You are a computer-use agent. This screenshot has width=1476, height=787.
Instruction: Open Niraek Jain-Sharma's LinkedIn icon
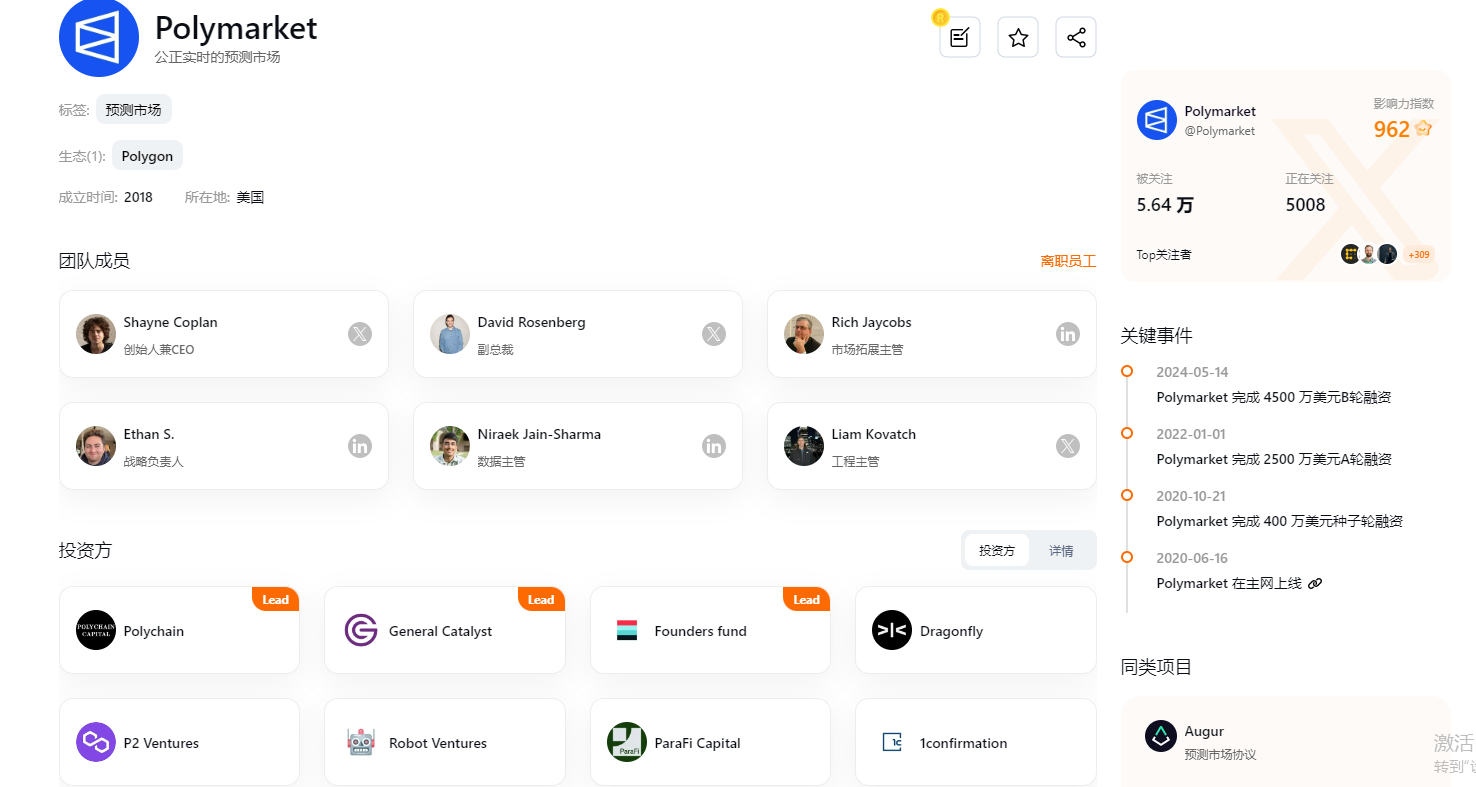pos(714,446)
